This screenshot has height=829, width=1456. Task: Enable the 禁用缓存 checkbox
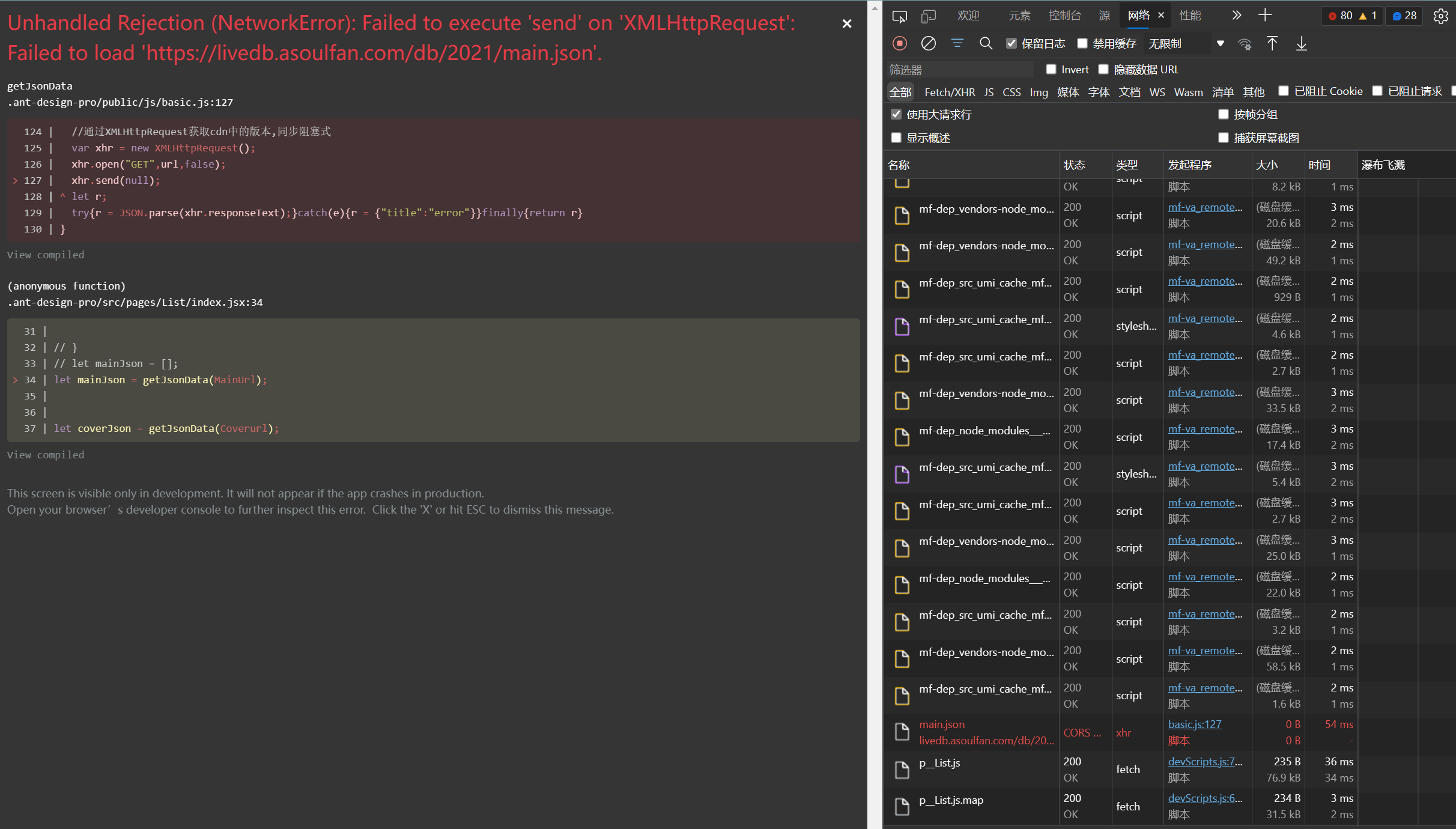point(1083,43)
